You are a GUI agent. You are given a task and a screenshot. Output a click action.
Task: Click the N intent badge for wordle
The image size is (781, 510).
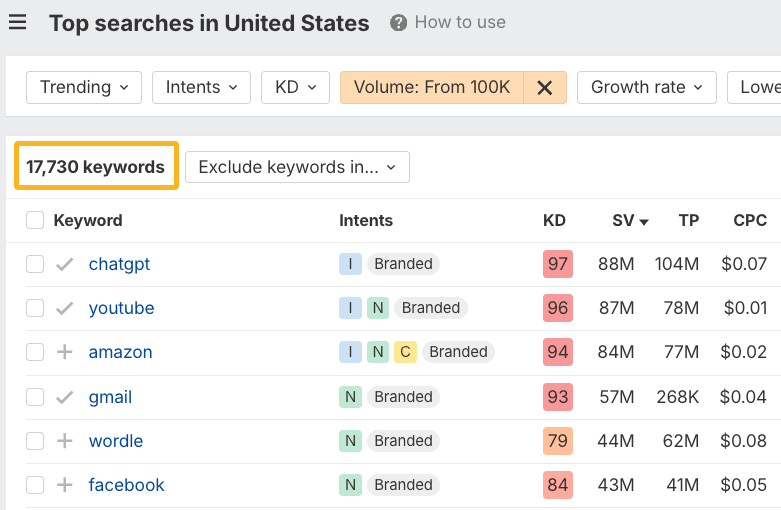click(350, 441)
